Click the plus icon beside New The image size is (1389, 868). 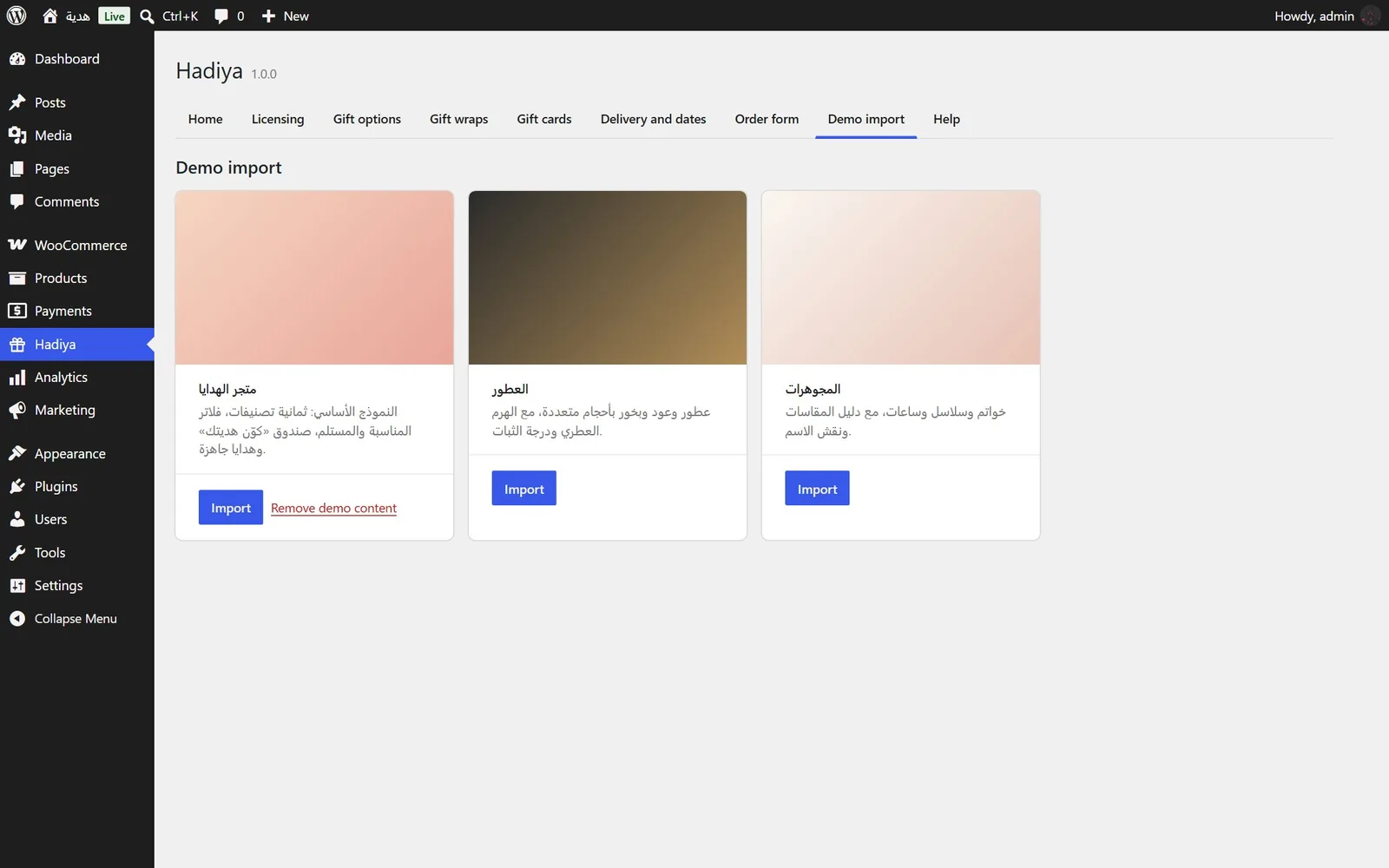[268, 16]
